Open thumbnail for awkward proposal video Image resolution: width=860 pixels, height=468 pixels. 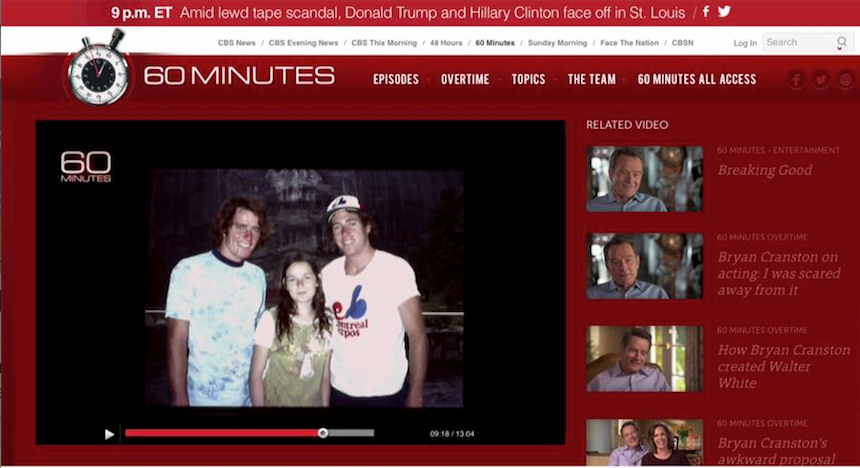click(x=644, y=442)
